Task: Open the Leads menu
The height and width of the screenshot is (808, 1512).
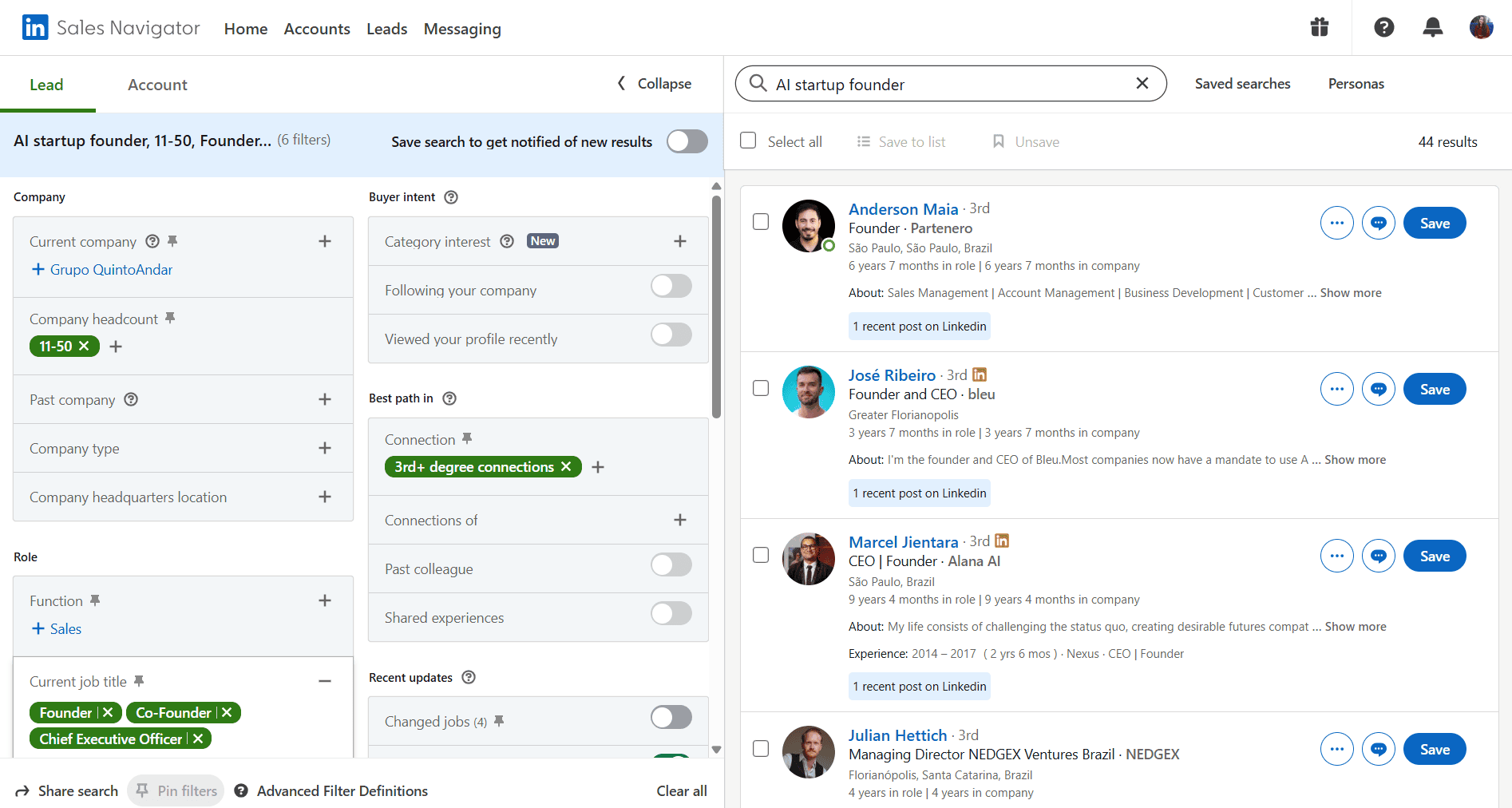Action: point(387,29)
